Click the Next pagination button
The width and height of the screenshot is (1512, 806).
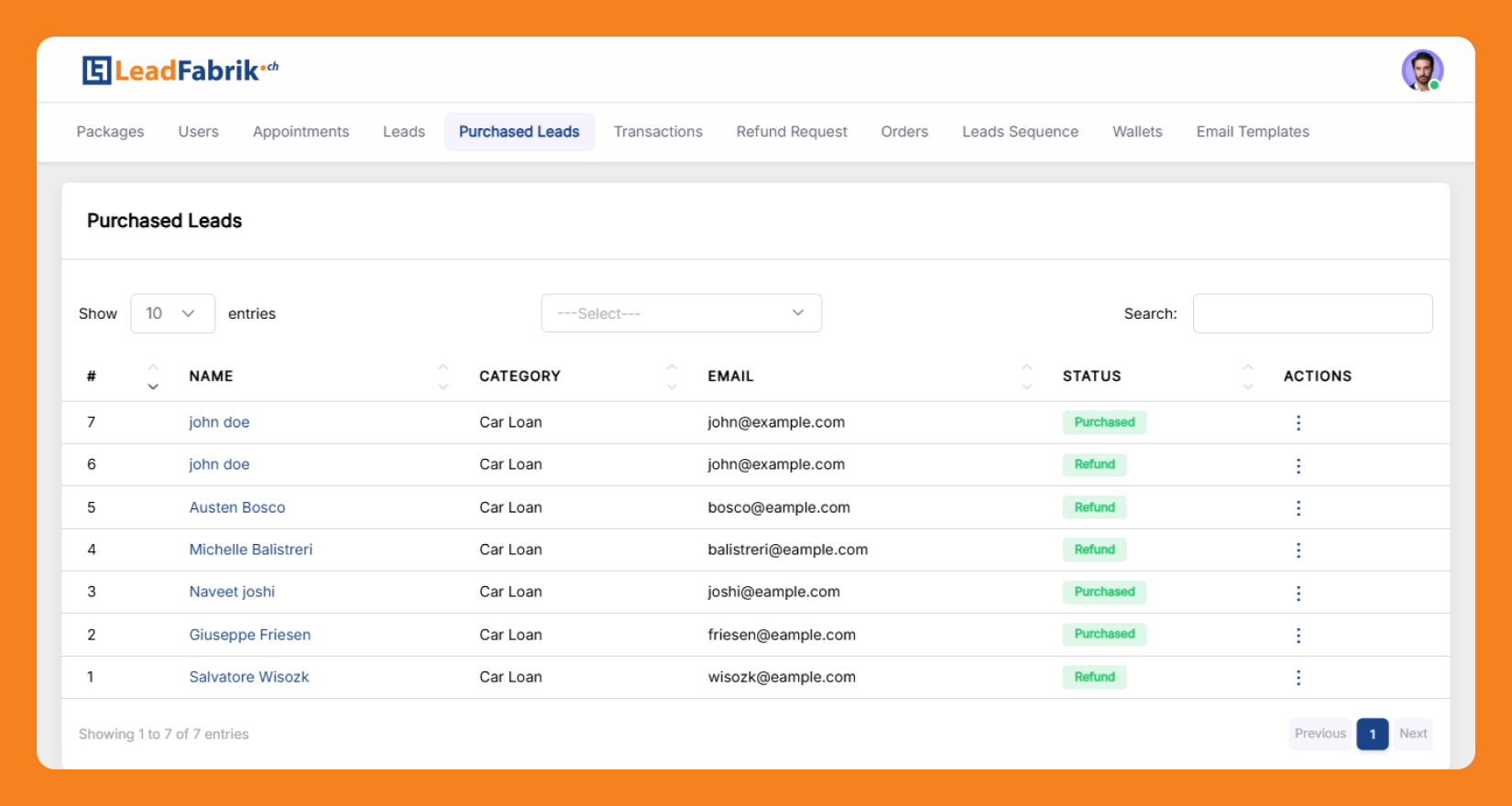pyautogui.click(x=1413, y=734)
